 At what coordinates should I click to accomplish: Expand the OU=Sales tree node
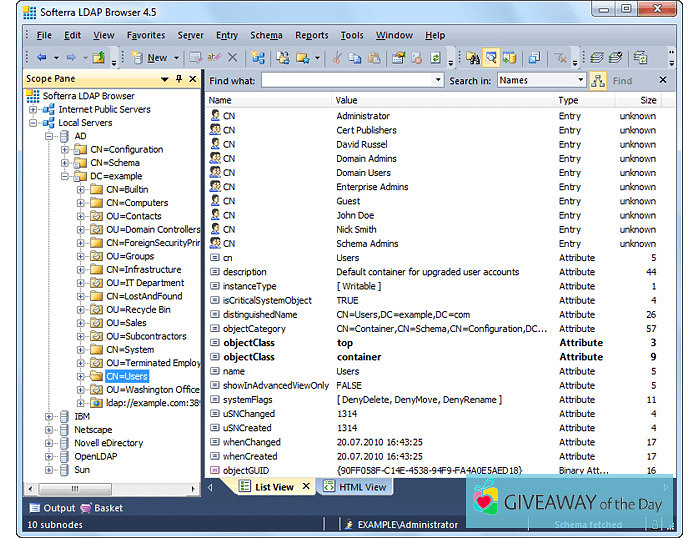(82, 323)
